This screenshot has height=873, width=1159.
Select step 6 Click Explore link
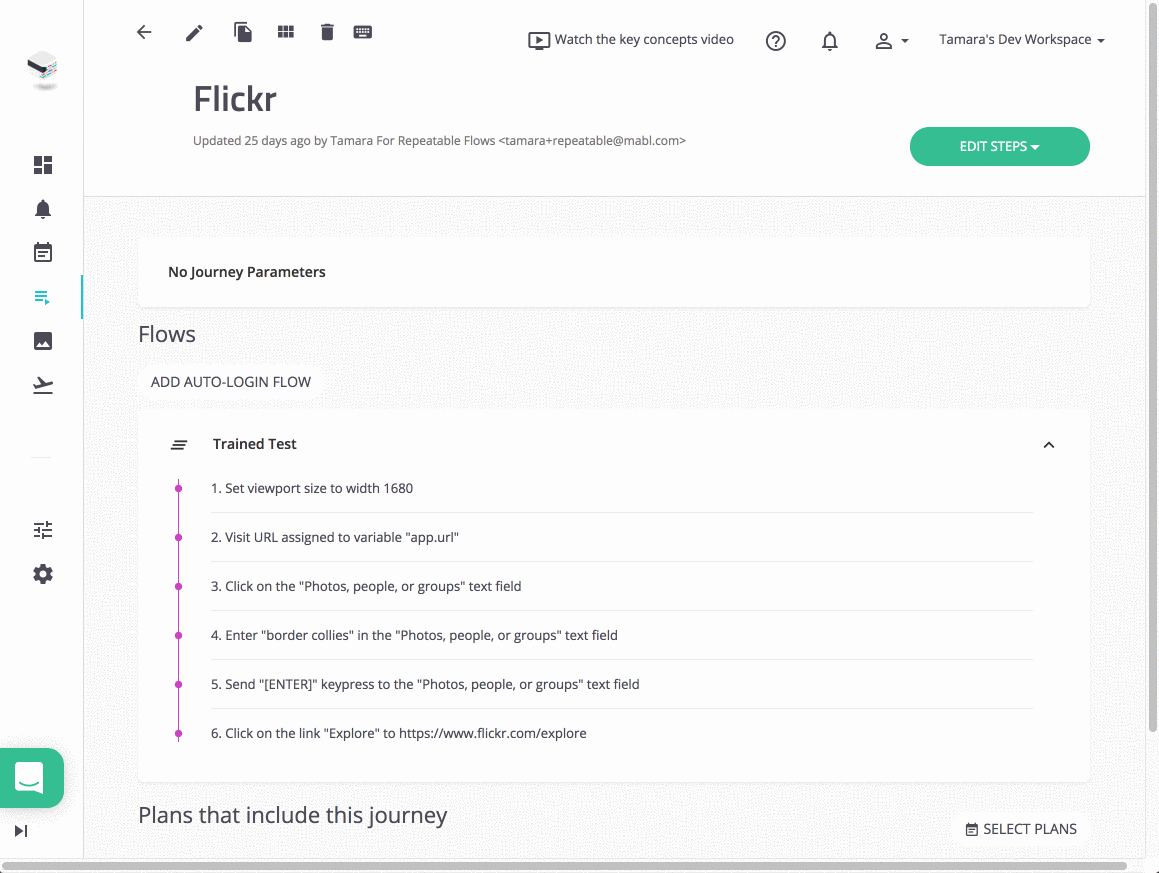(621, 733)
